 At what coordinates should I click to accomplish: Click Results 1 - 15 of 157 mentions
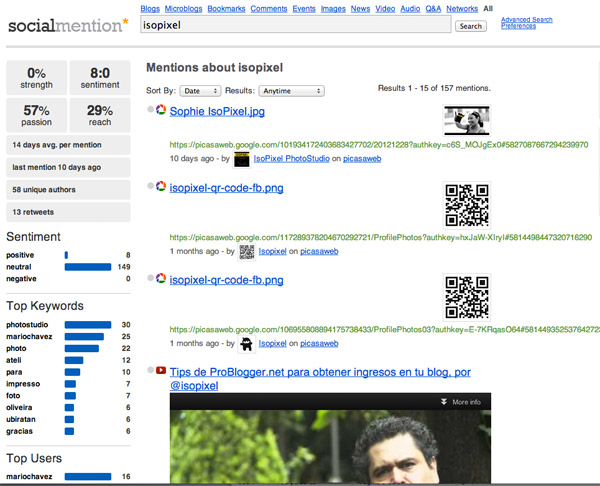(x=434, y=88)
